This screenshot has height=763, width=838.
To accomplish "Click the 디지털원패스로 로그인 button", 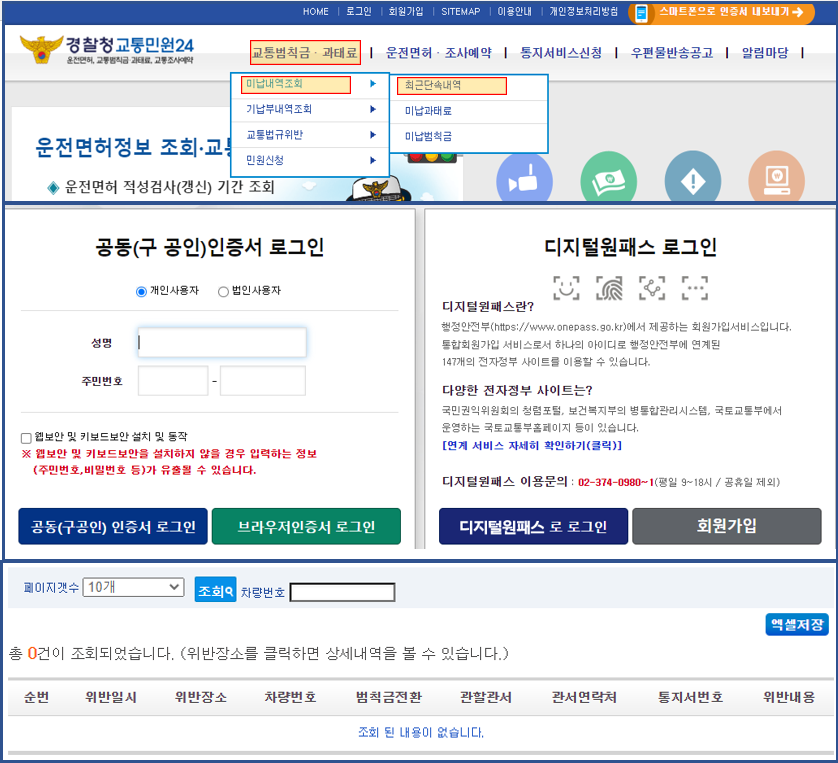I will [532, 527].
